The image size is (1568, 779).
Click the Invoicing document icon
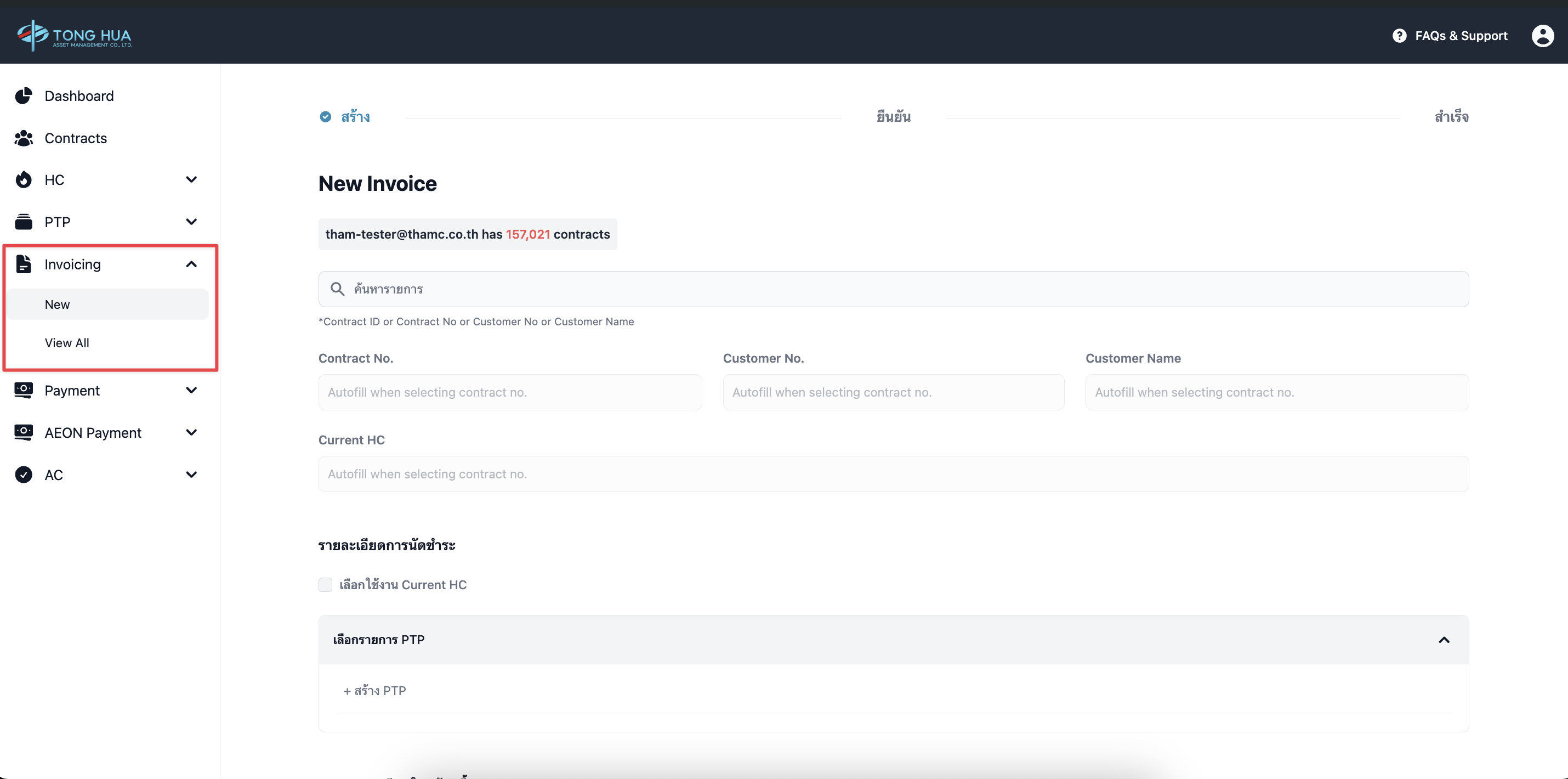[23, 264]
